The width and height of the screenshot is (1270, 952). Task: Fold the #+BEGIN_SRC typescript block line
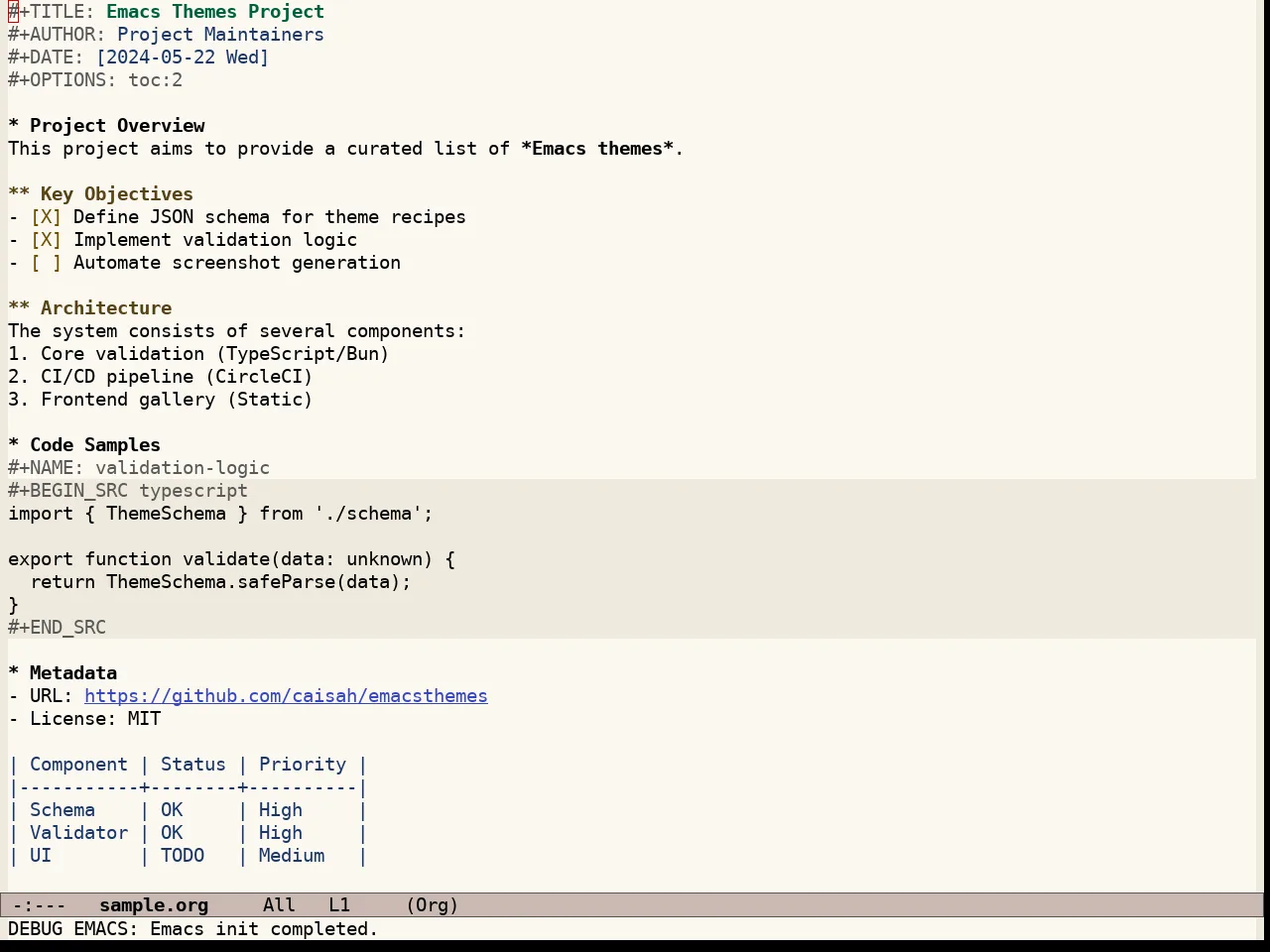point(128,491)
